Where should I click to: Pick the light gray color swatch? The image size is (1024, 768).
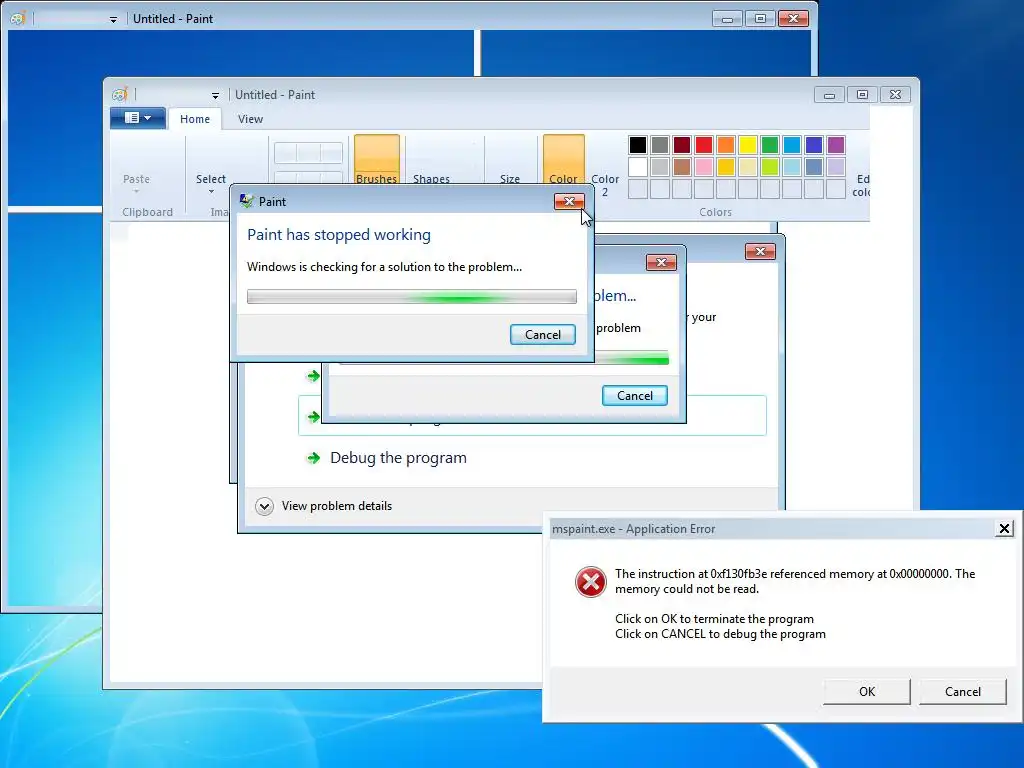(660, 167)
